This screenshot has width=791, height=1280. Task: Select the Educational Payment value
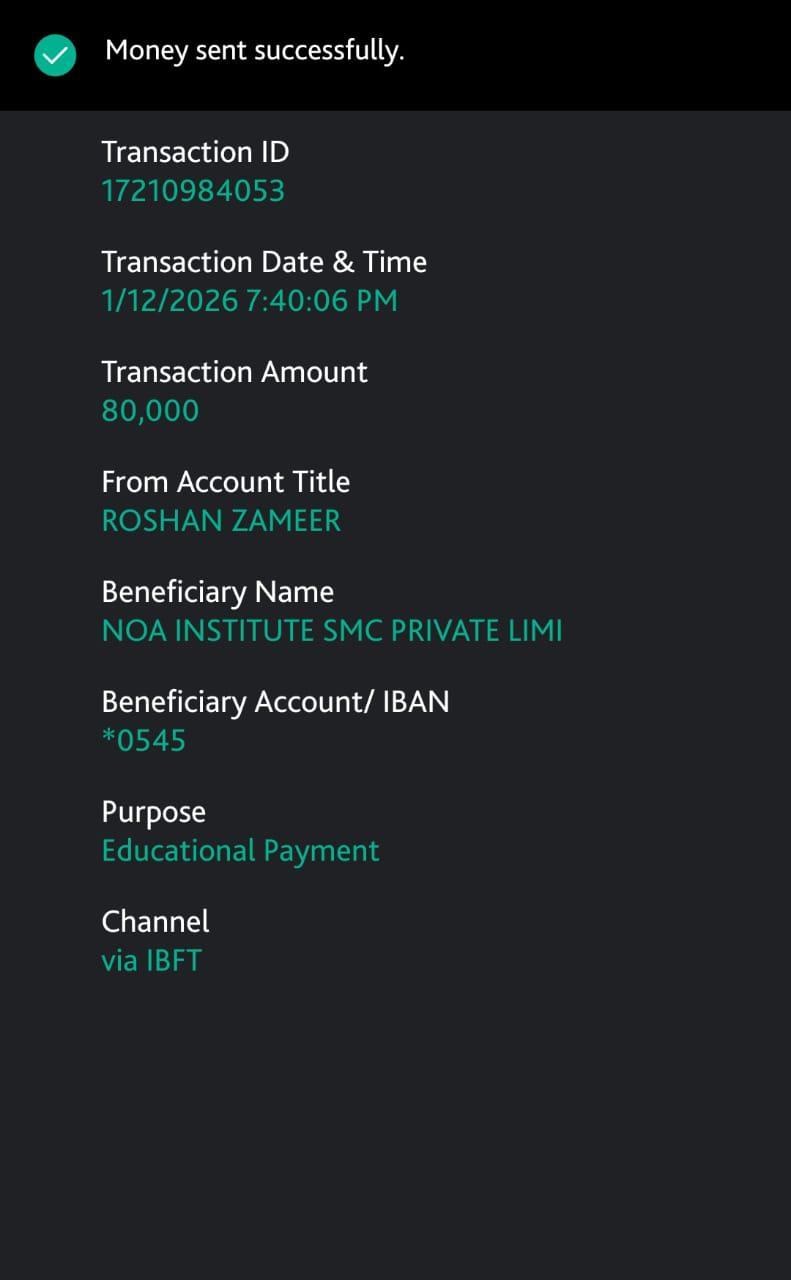pyautogui.click(x=240, y=851)
